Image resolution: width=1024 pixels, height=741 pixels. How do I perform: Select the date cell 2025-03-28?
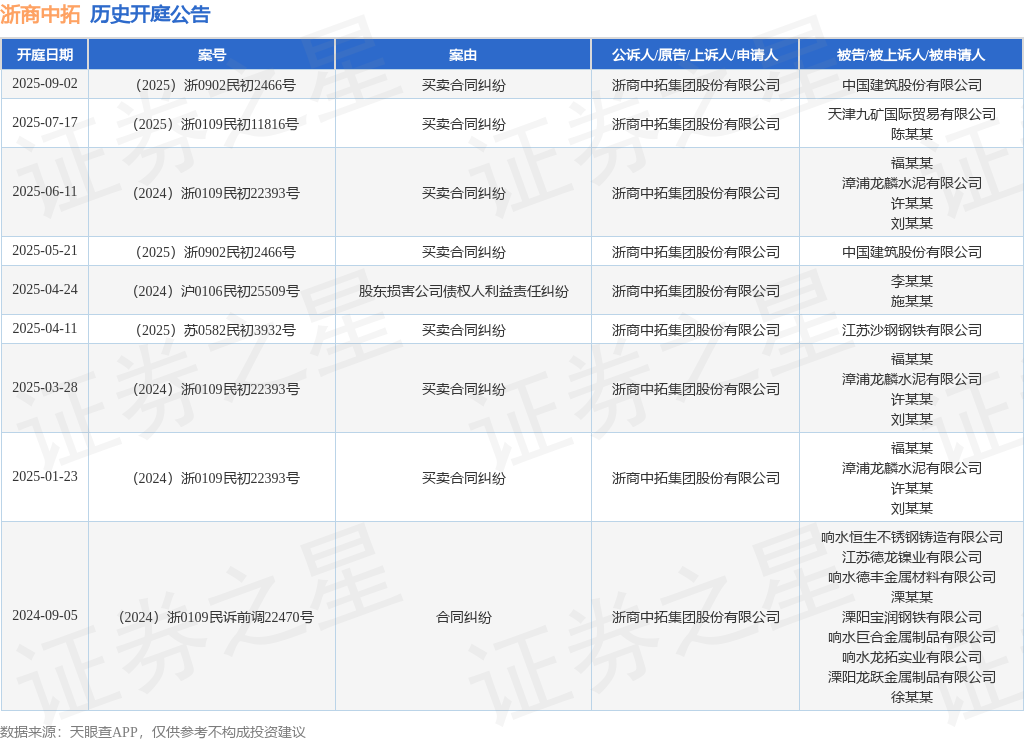coord(44,388)
